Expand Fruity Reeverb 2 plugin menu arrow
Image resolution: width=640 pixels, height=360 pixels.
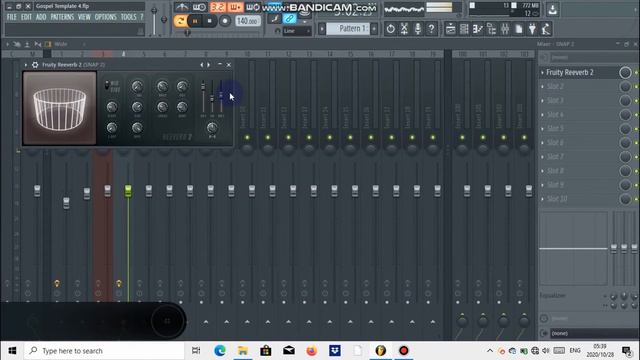tap(26, 65)
